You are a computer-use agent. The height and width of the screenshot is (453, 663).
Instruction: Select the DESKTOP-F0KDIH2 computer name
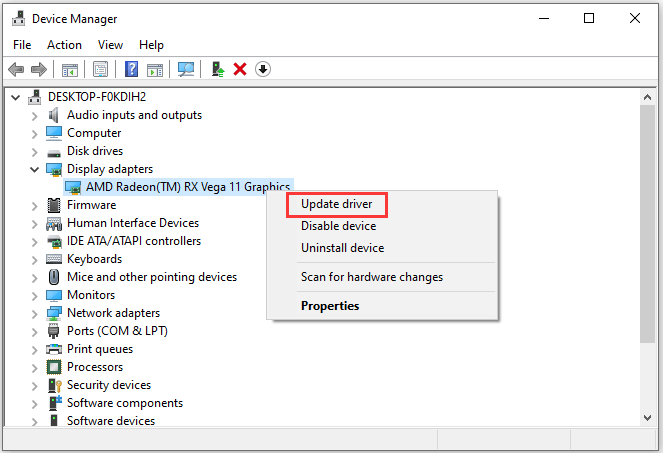(97, 97)
